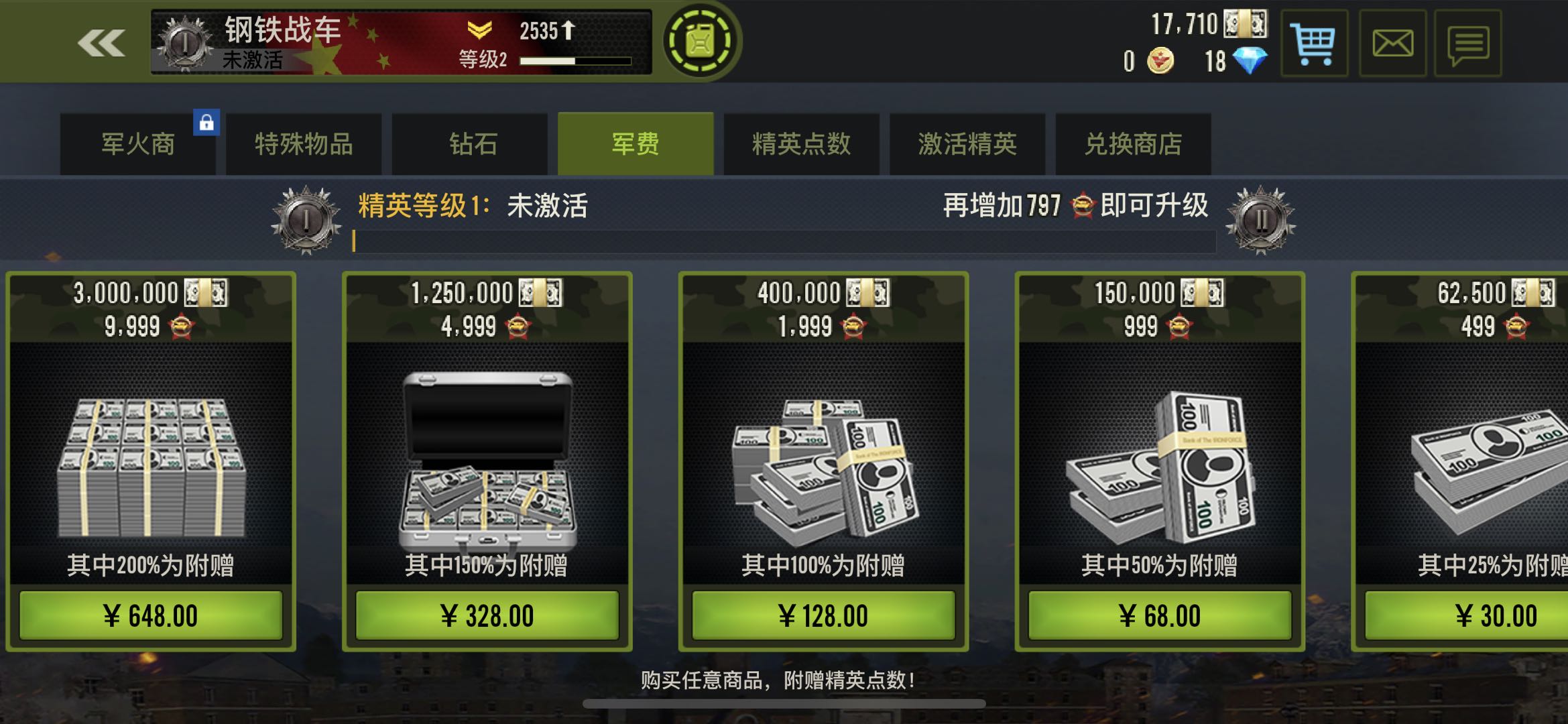Tap the green fuel canister icon
This screenshot has height=724, width=1568.
(701, 42)
